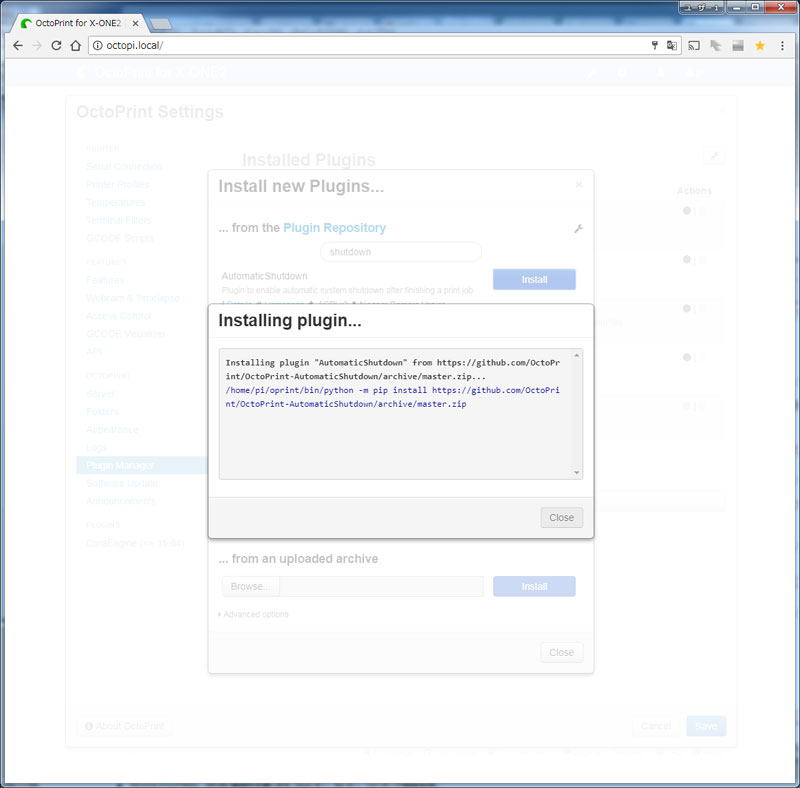Open the Chrome three-dot menu
Screen dimensions: 800x788
(782, 45)
